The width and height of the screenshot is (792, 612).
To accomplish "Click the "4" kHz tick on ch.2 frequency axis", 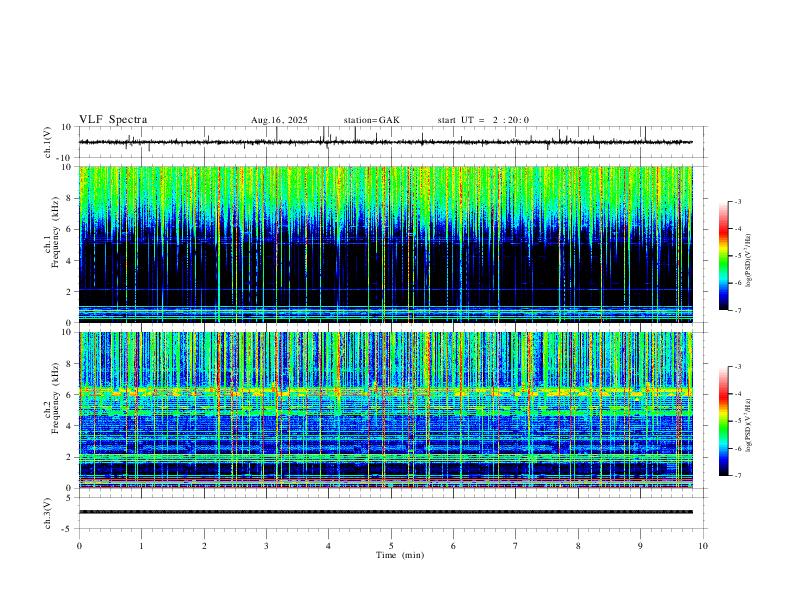I will [70, 426].
